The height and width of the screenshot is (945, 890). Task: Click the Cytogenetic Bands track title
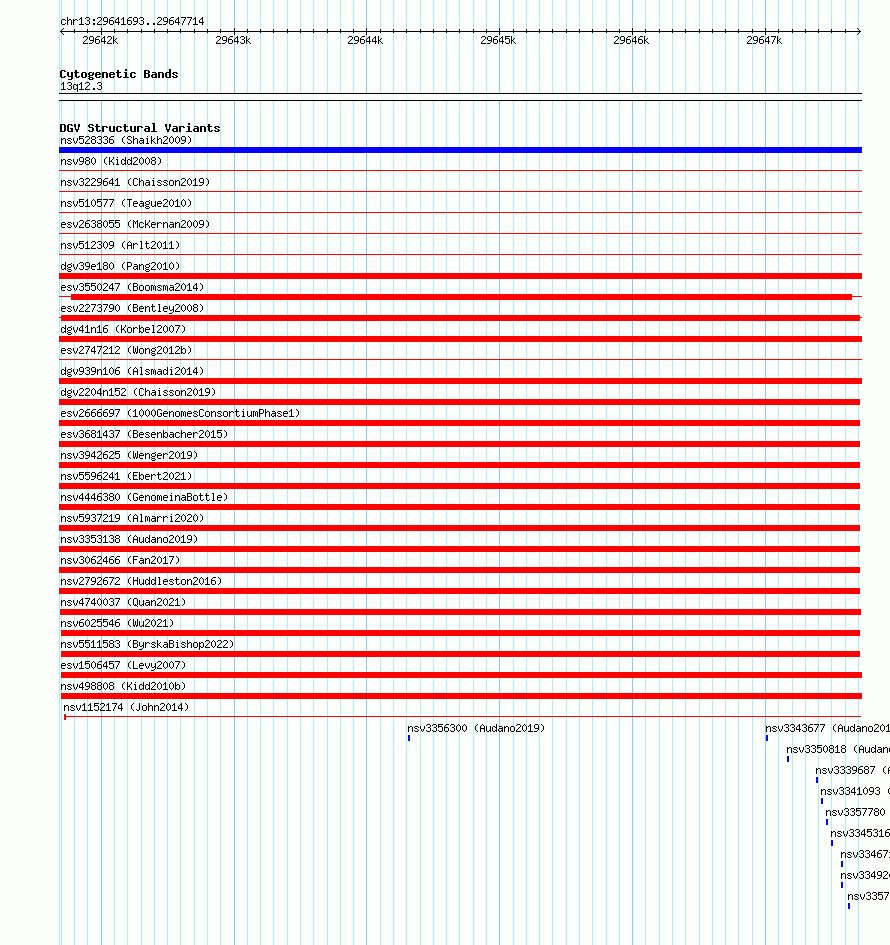coord(119,74)
